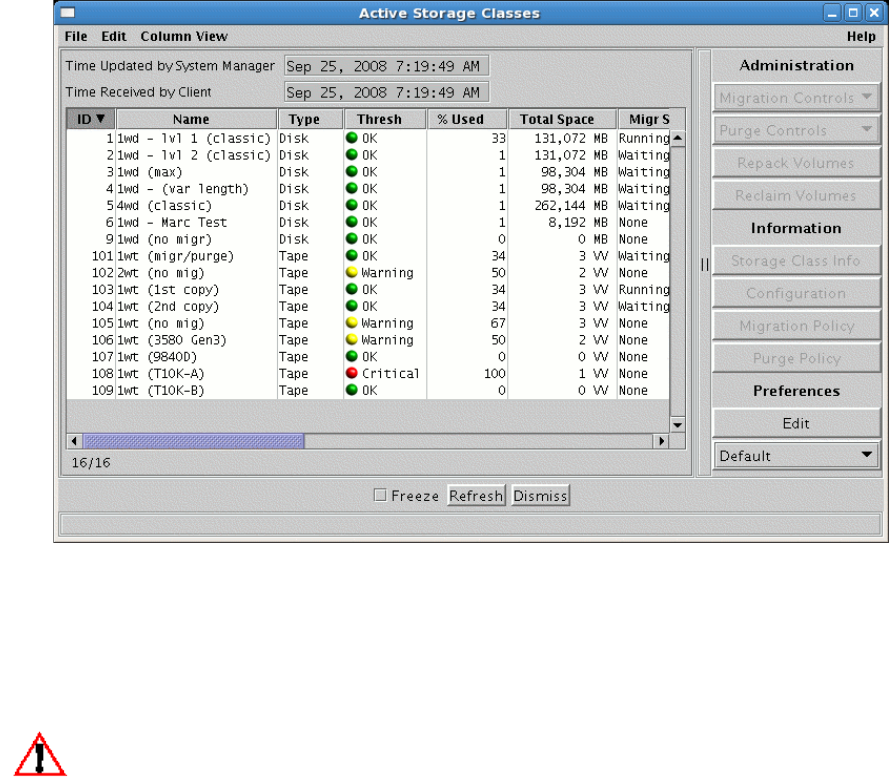The height and width of the screenshot is (784, 889).
Task: Click the red warning triangle icon
Action: pos(41,756)
